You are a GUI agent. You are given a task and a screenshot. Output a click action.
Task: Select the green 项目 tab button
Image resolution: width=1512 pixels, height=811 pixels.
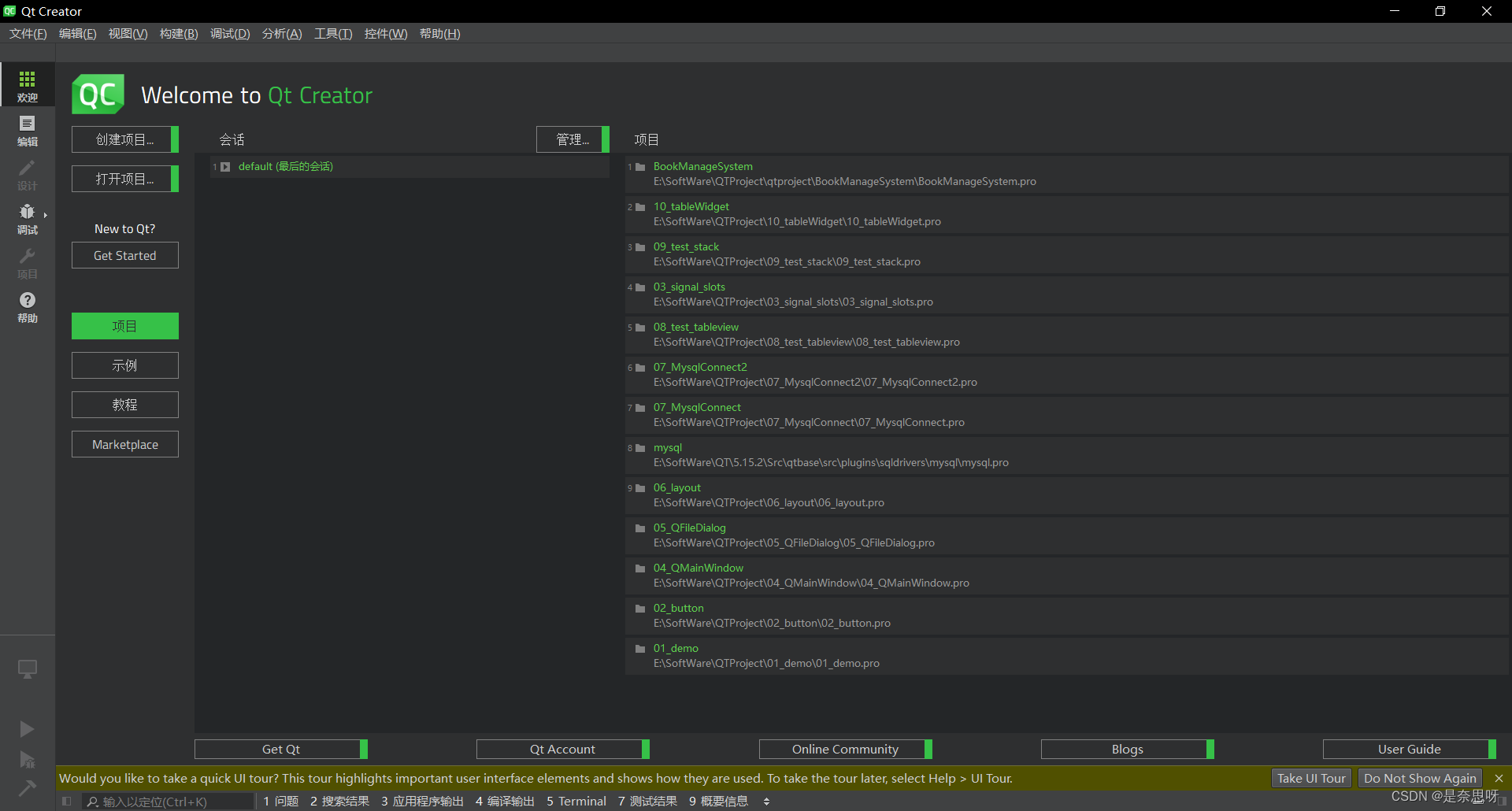click(125, 326)
